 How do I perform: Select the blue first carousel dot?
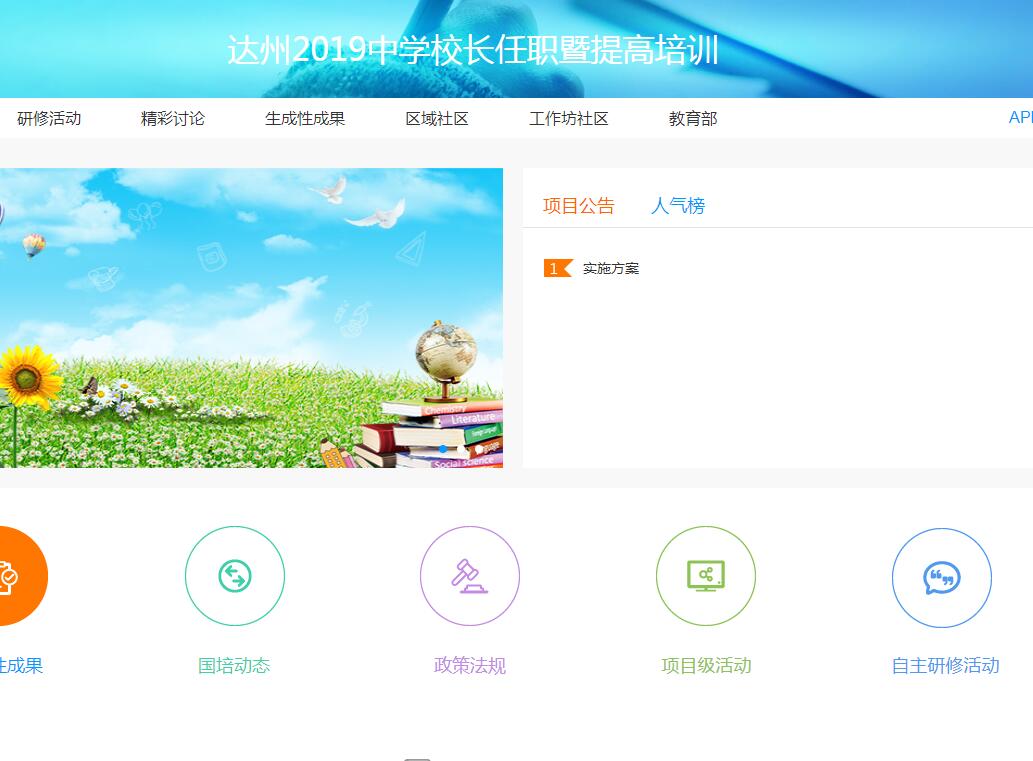tap(443, 449)
